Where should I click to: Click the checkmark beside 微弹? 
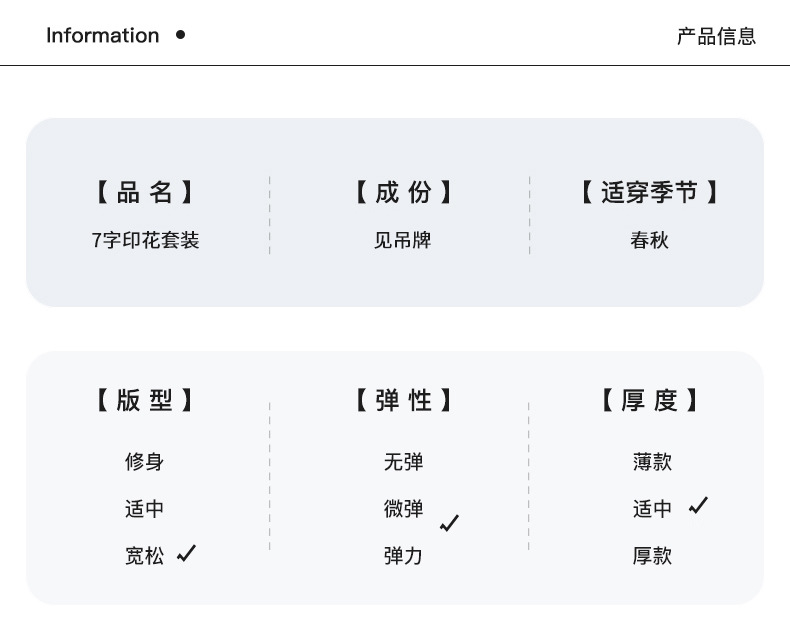tap(449, 522)
